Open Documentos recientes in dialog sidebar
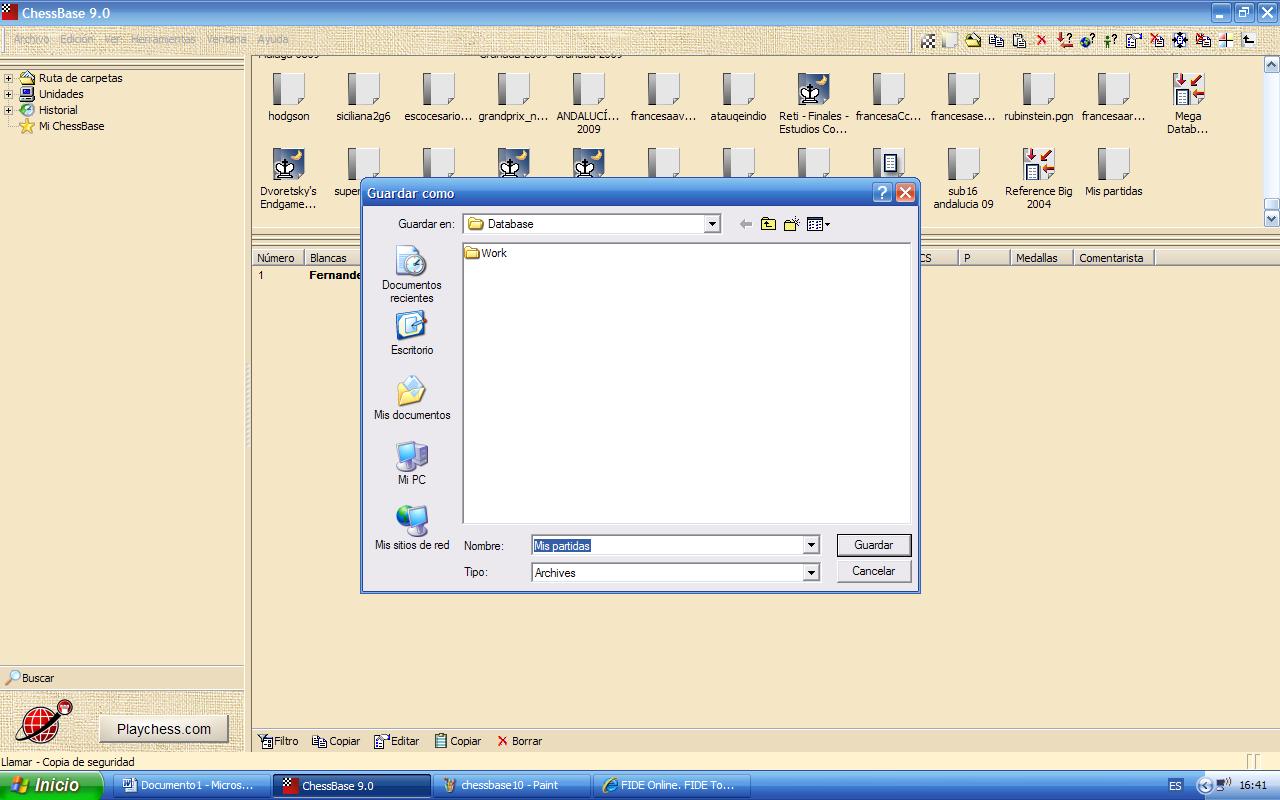The width and height of the screenshot is (1280, 800). pyautogui.click(x=412, y=276)
